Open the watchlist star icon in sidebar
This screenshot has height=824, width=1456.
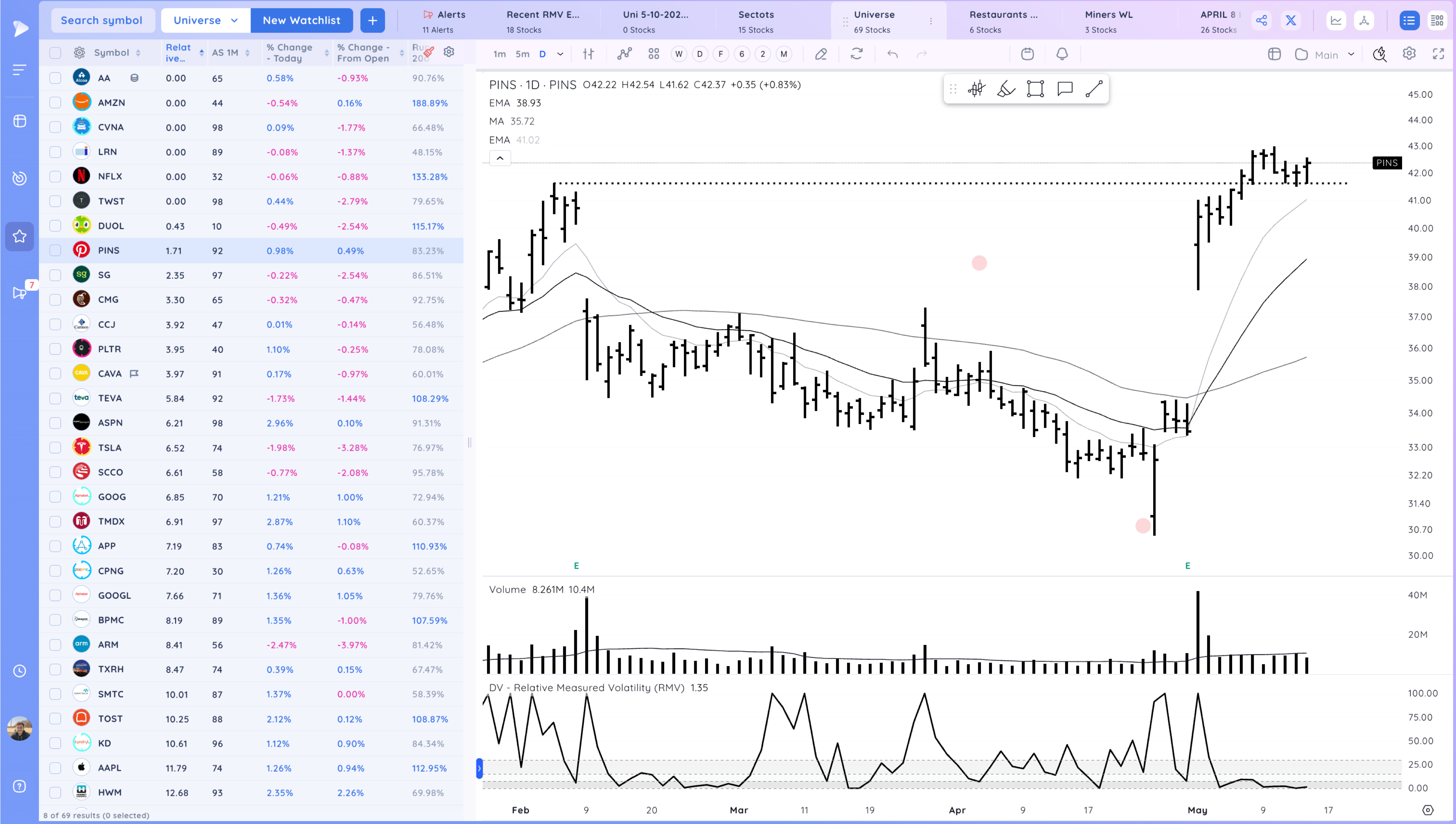[20, 236]
